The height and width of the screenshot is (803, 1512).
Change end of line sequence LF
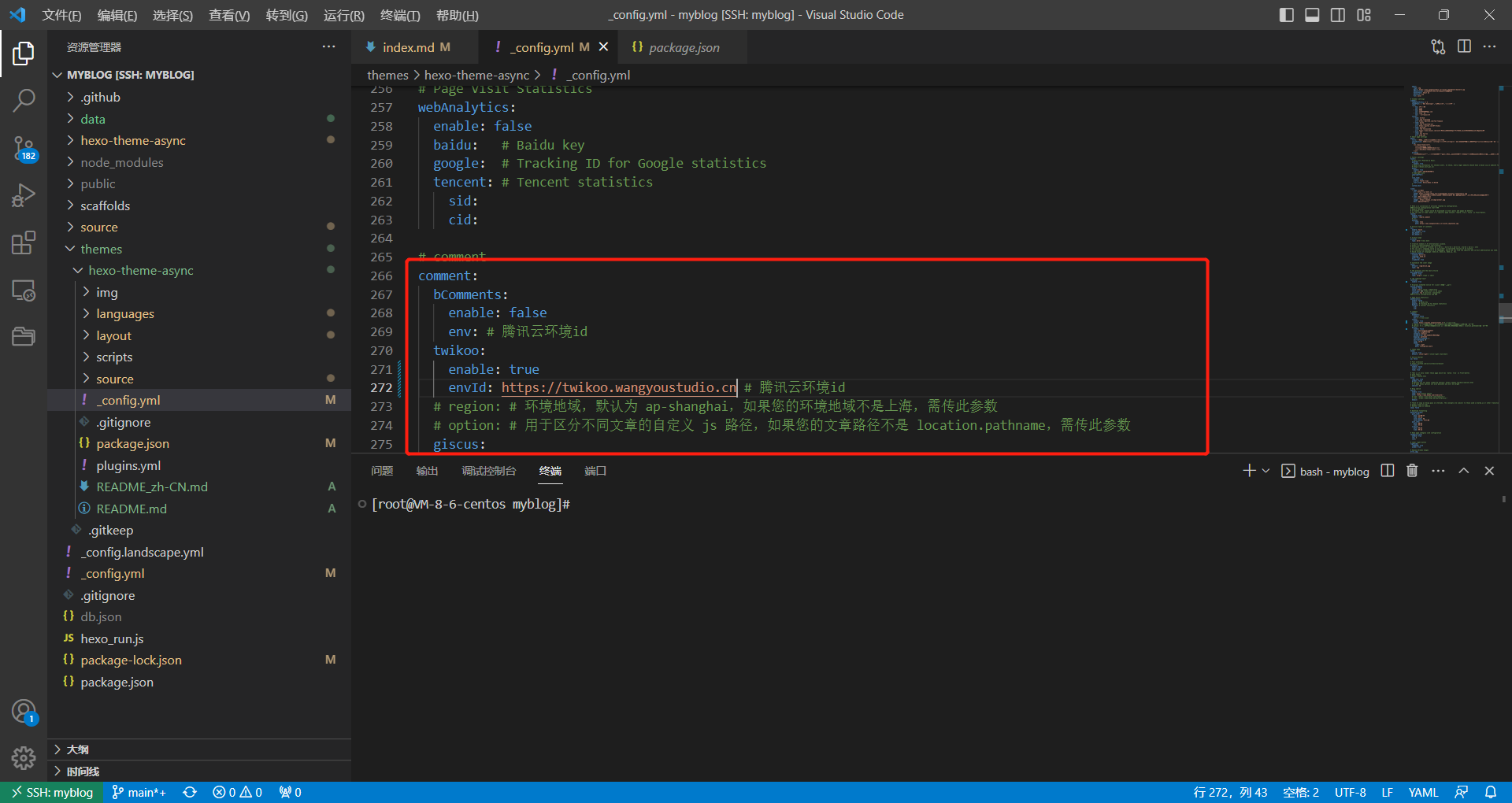[1387, 792]
